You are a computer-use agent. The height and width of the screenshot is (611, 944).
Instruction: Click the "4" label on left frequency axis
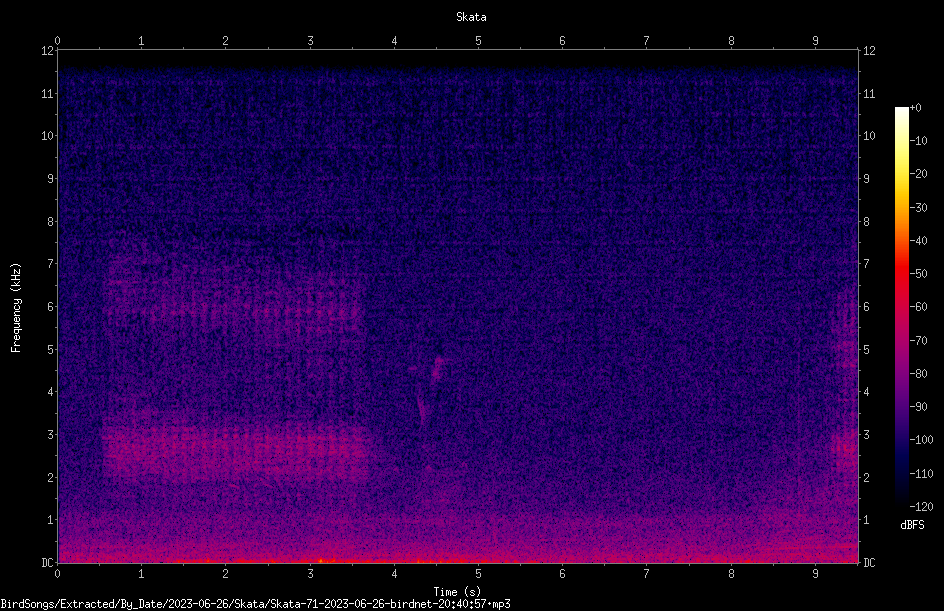(51, 392)
